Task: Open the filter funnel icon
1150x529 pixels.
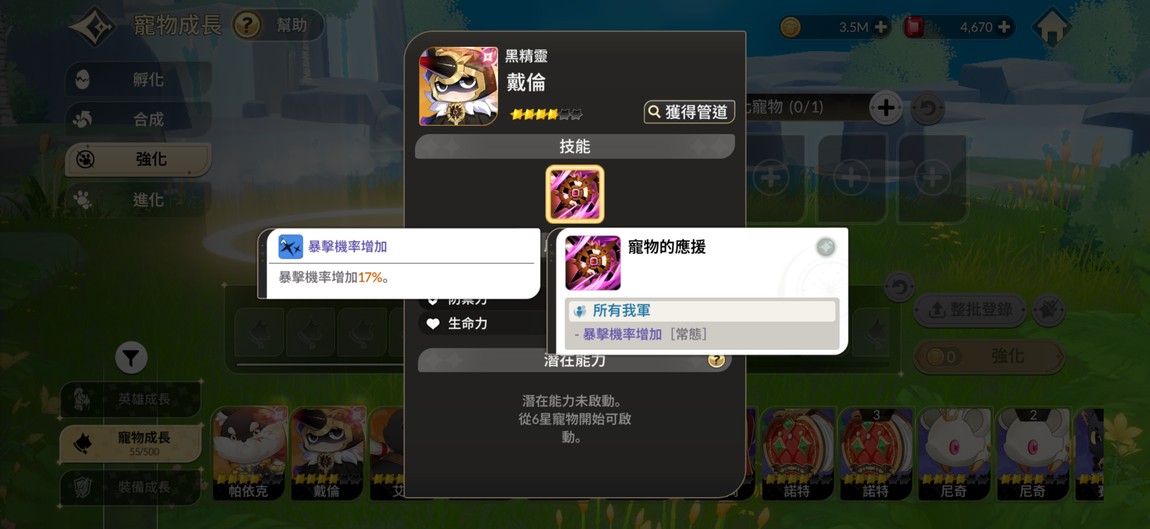Action: pos(131,358)
